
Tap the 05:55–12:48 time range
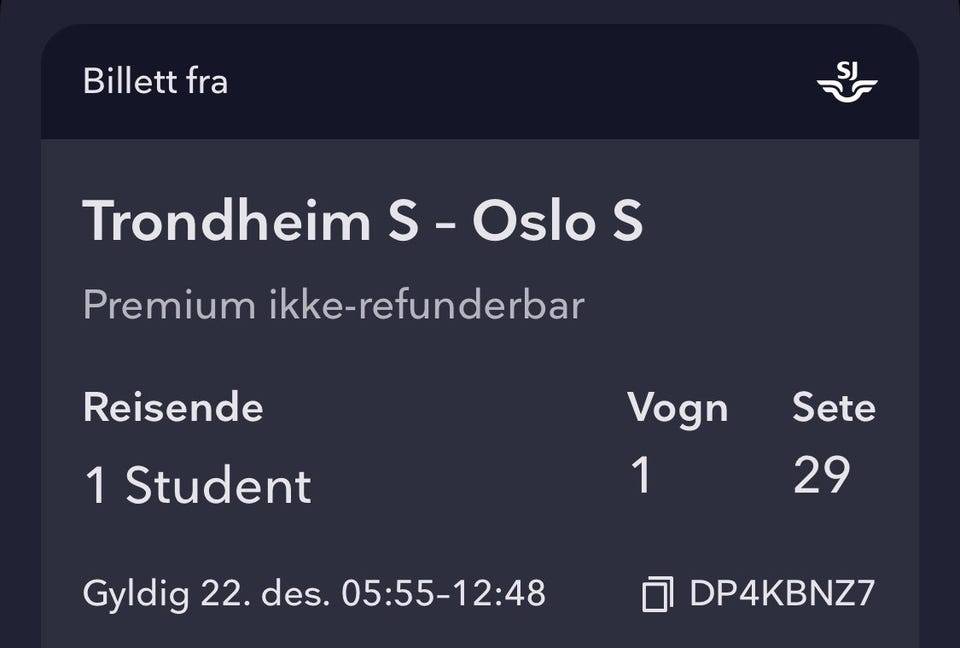443,593
